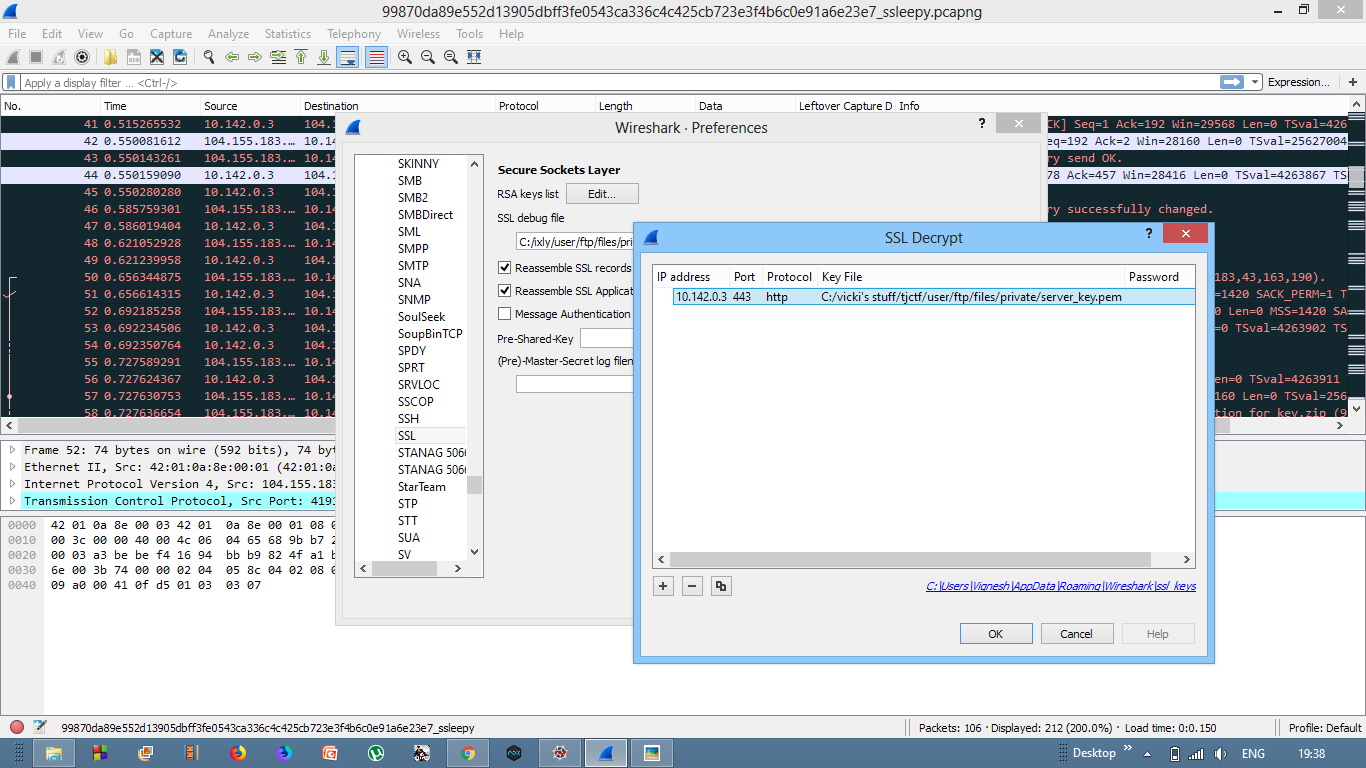Image resolution: width=1366 pixels, height=768 pixels.
Task: Expand Internet Protocol Version 4 details
Action: click(13, 484)
